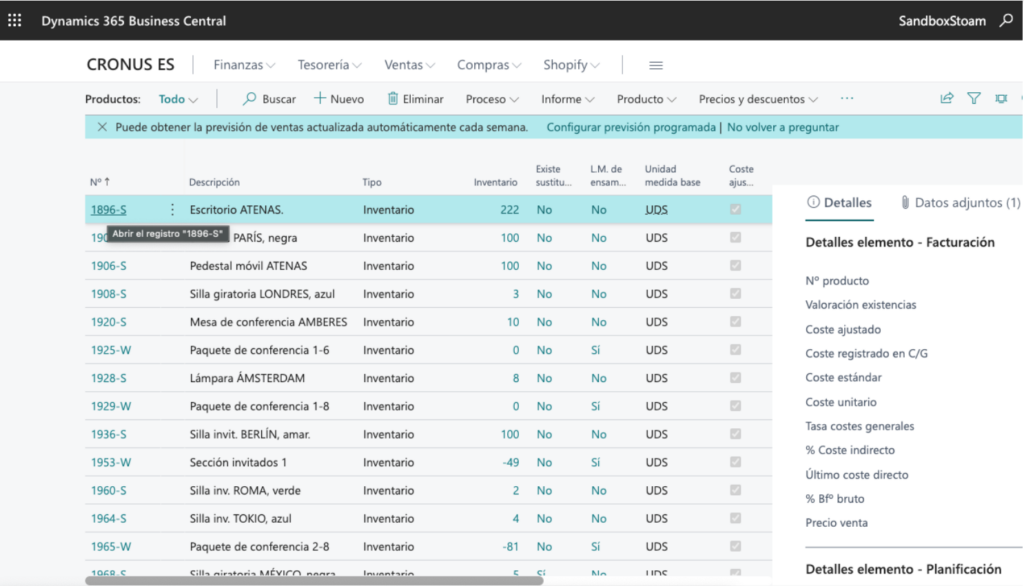Image resolution: width=1024 pixels, height=586 pixels.
Task: Open product record 1896-S
Action: click(108, 210)
